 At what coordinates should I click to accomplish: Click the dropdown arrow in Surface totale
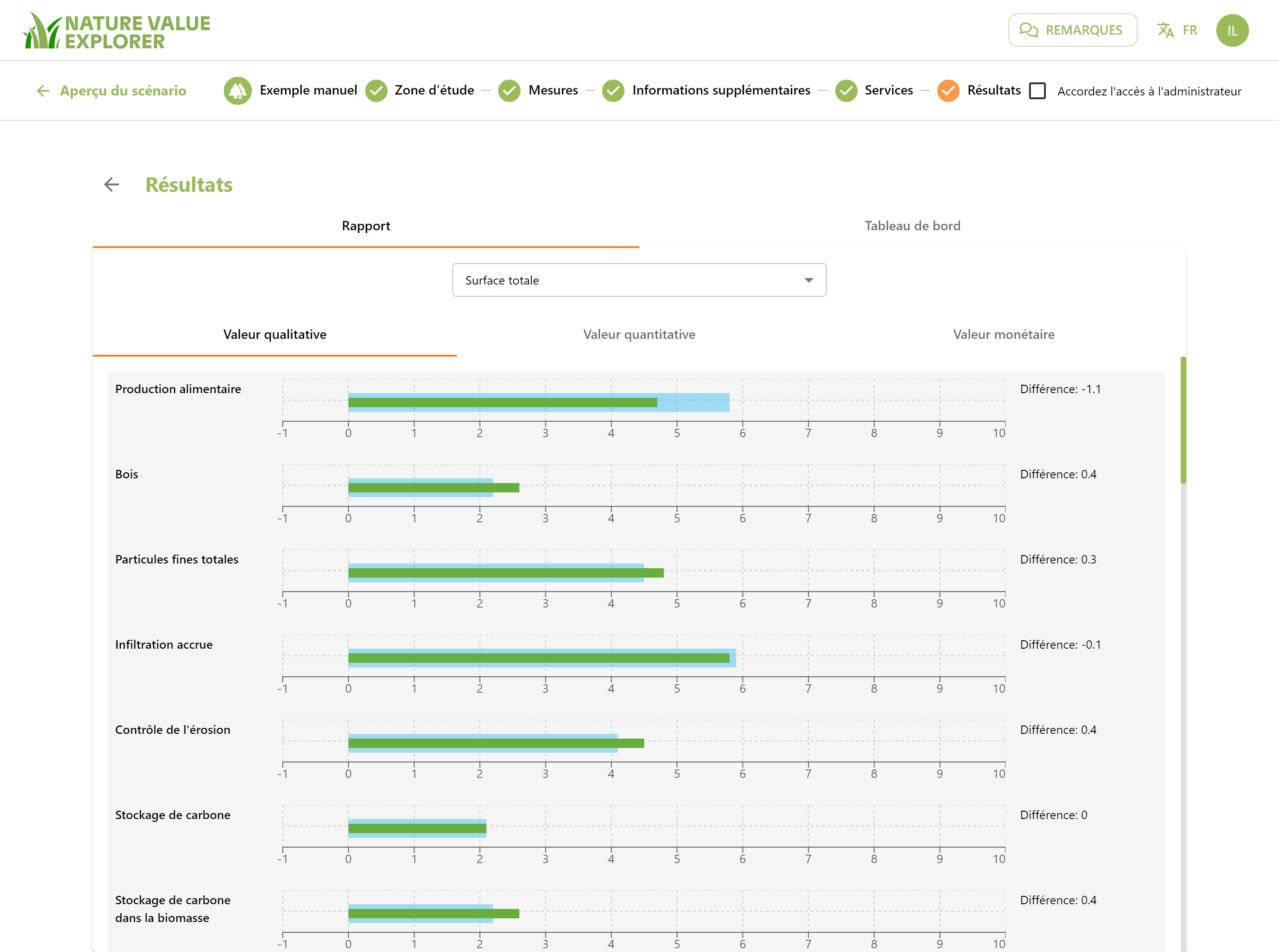coord(809,280)
